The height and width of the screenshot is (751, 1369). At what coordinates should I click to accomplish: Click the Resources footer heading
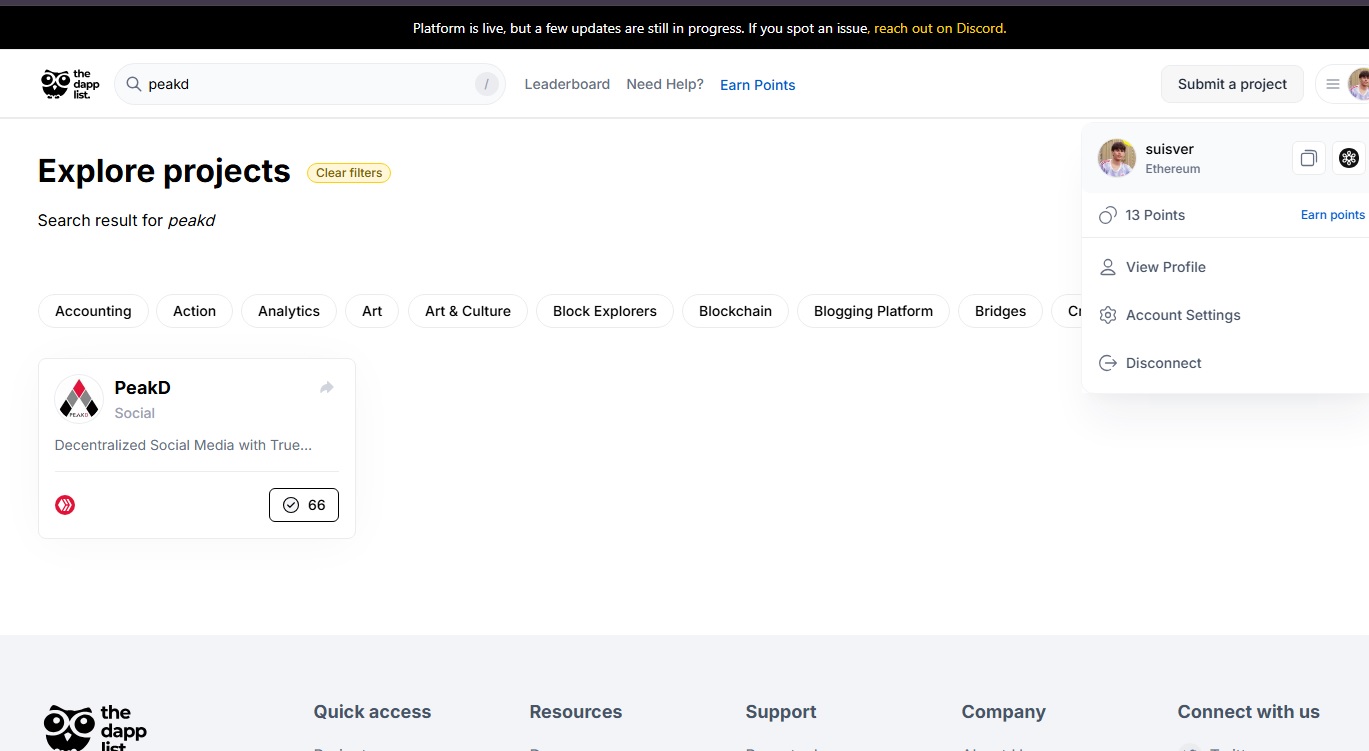tap(576, 712)
